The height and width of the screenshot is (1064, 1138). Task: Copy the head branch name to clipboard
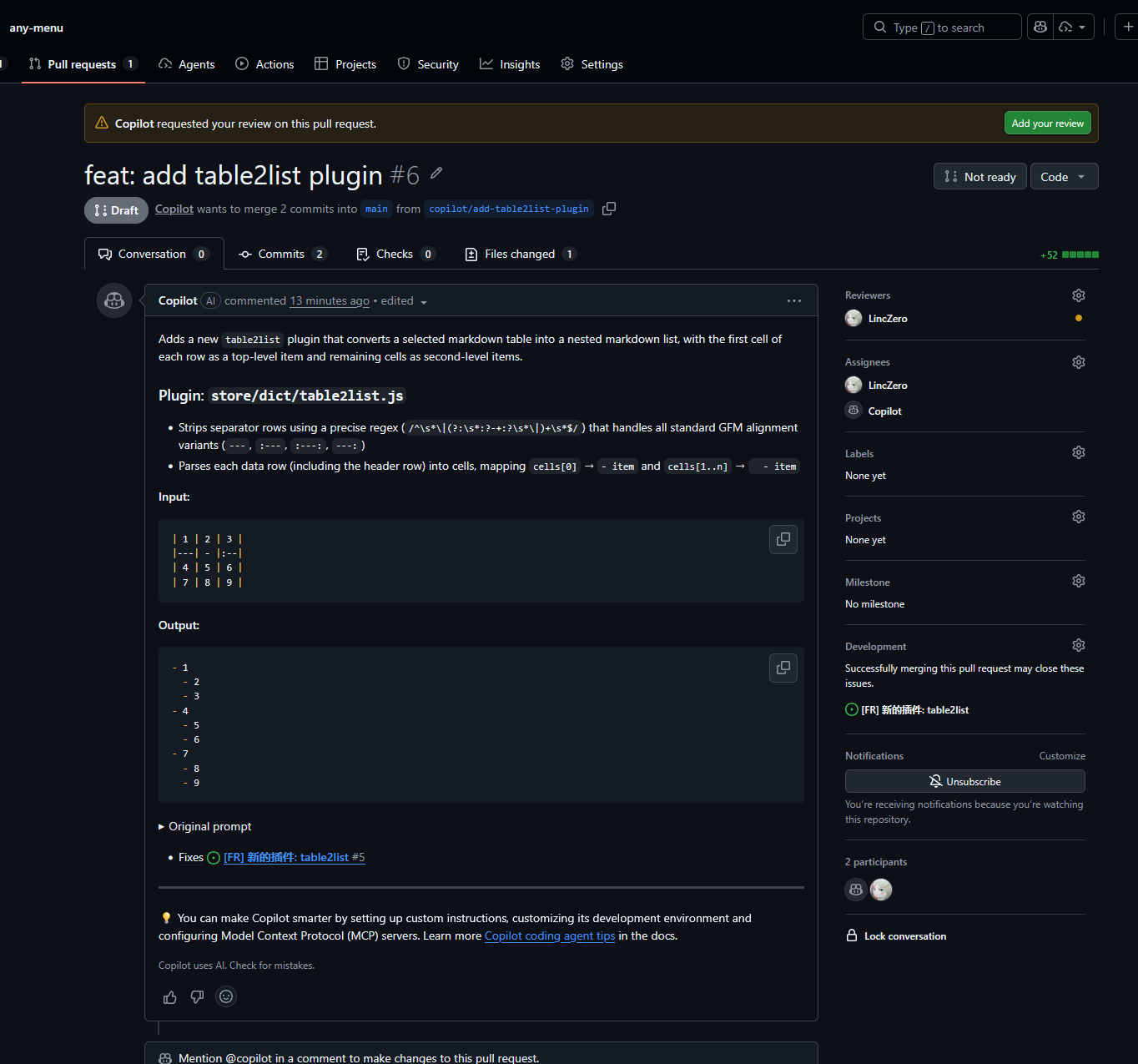tap(609, 209)
